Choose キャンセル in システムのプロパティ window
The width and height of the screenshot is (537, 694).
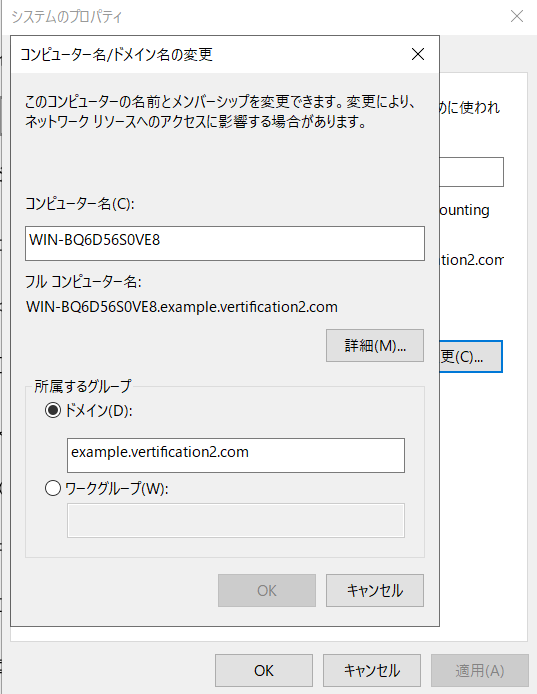(x=372, y=671)
